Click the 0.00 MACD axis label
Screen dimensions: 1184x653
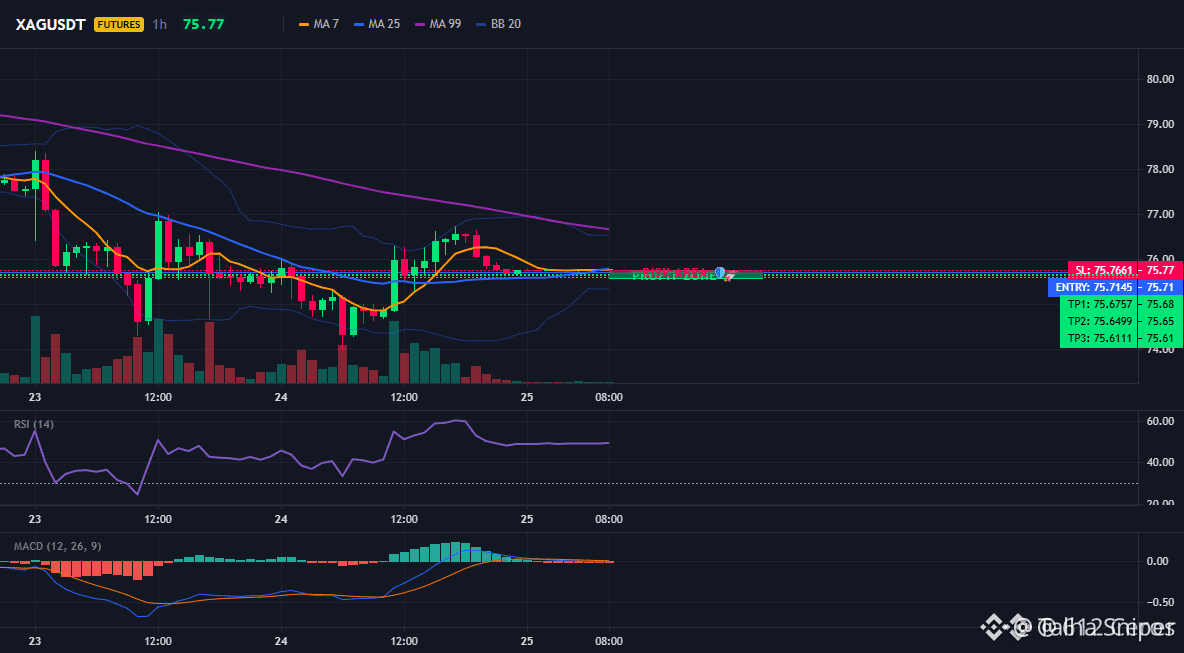coord(1160,562)
